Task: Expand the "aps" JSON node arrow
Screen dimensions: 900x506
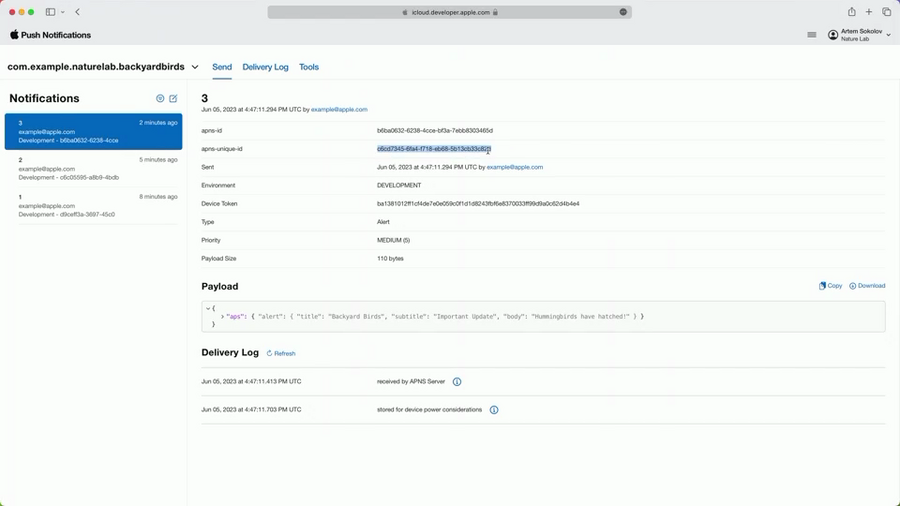Action: point(222,317)
